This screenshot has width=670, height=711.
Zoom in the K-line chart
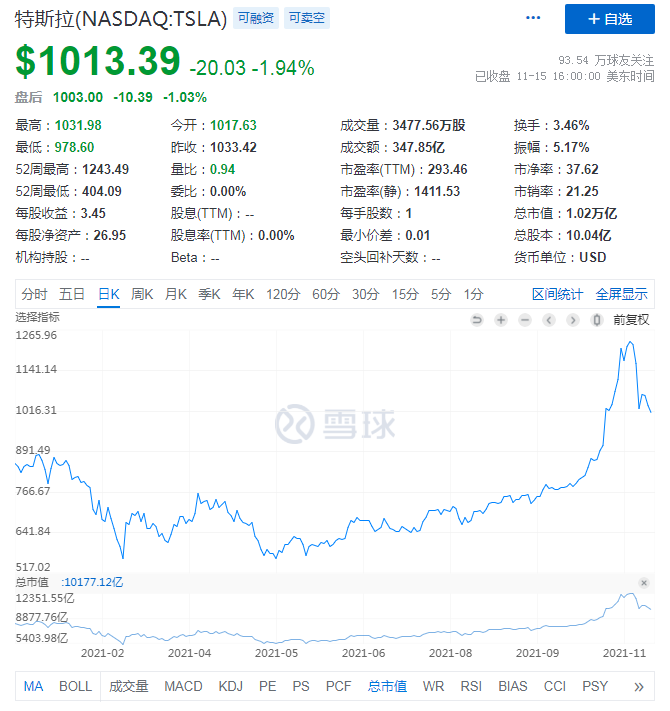coord(500,320)
